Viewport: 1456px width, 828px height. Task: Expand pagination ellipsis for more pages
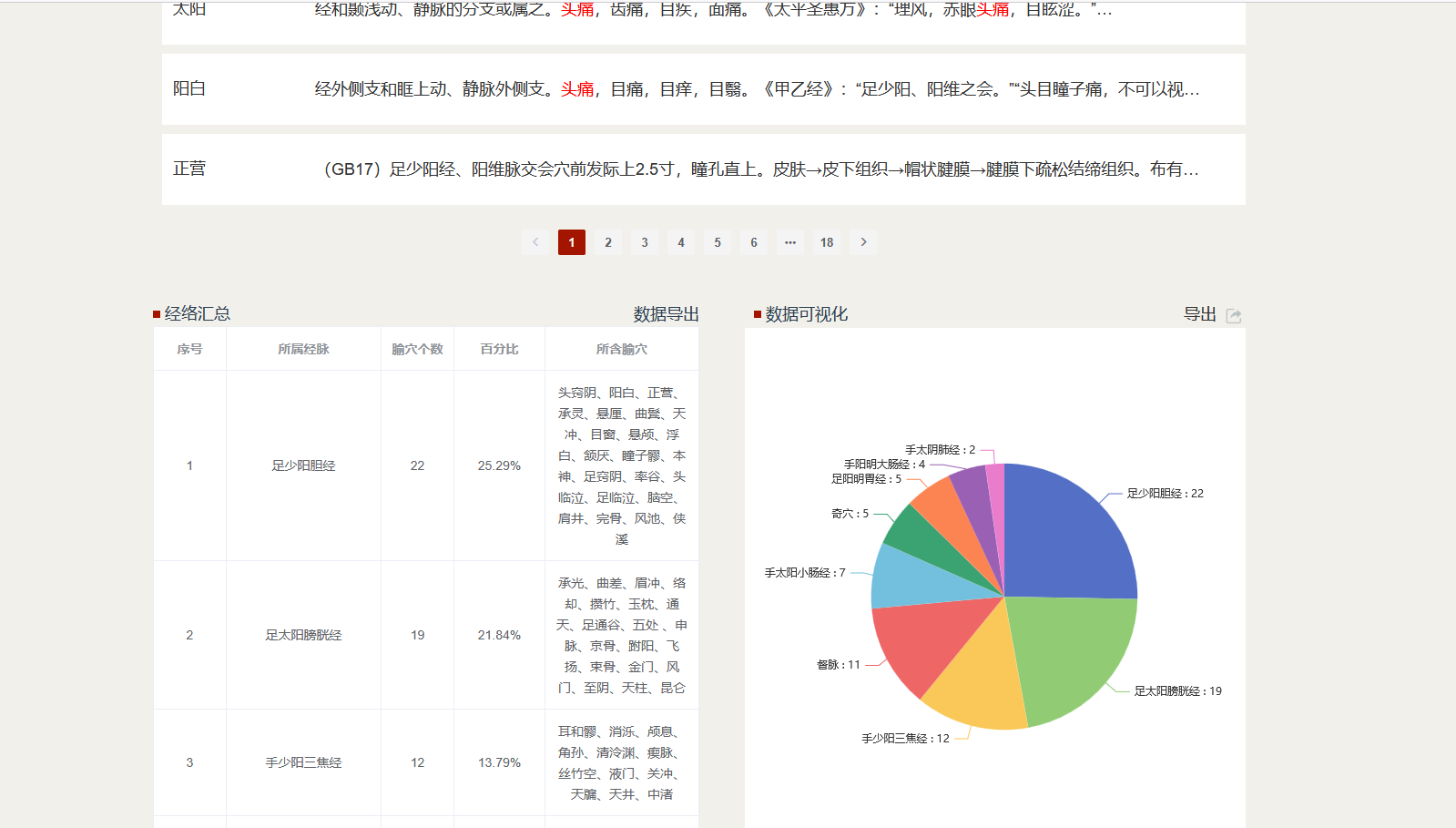[790, 242]
